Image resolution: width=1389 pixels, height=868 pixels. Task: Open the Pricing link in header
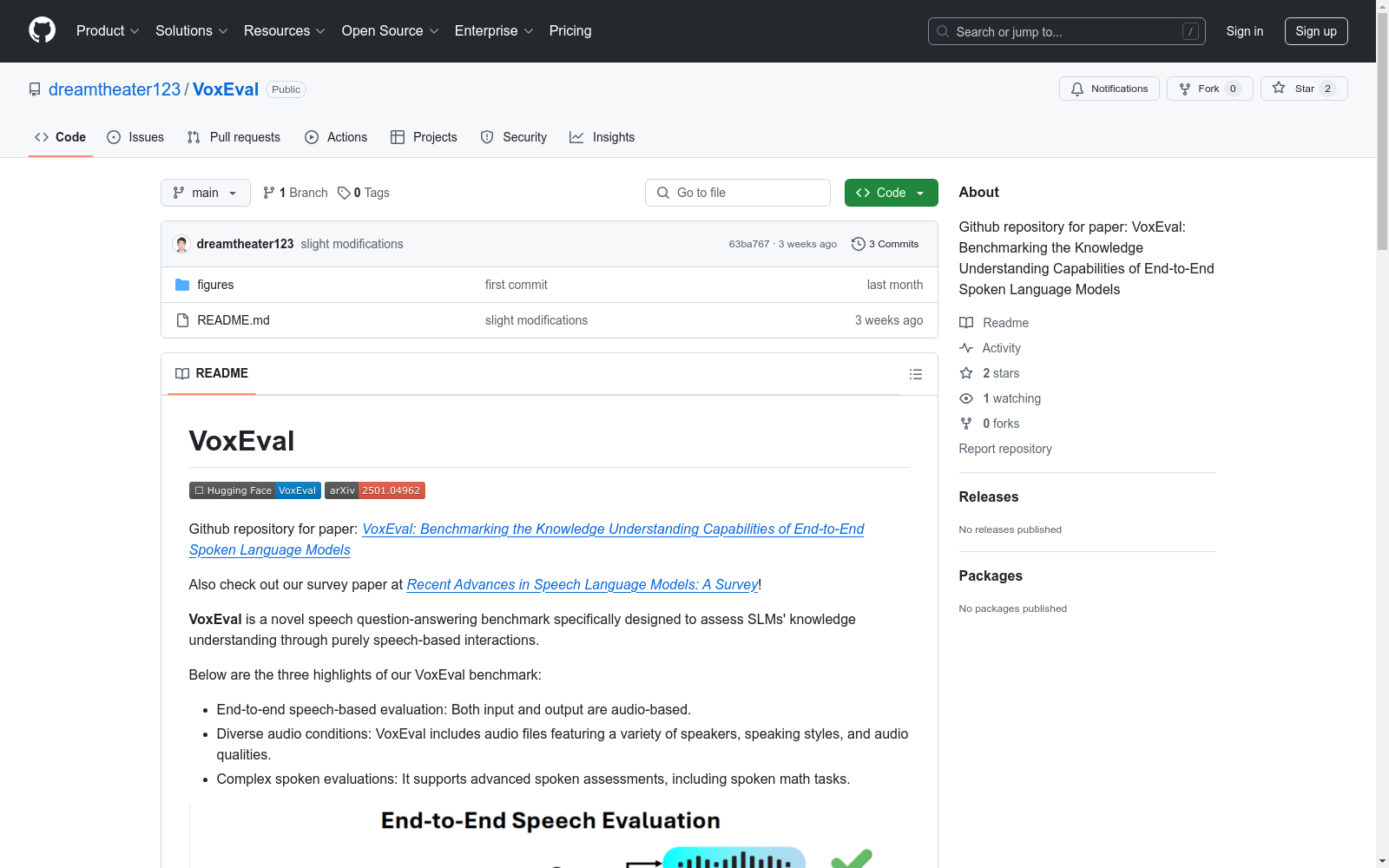pos(570,31)
